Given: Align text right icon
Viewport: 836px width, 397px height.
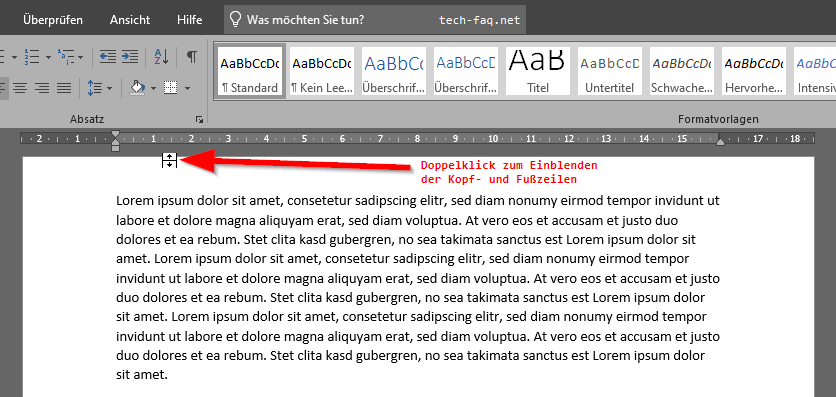Looking at the screenshot, I should tap(42, 88).
